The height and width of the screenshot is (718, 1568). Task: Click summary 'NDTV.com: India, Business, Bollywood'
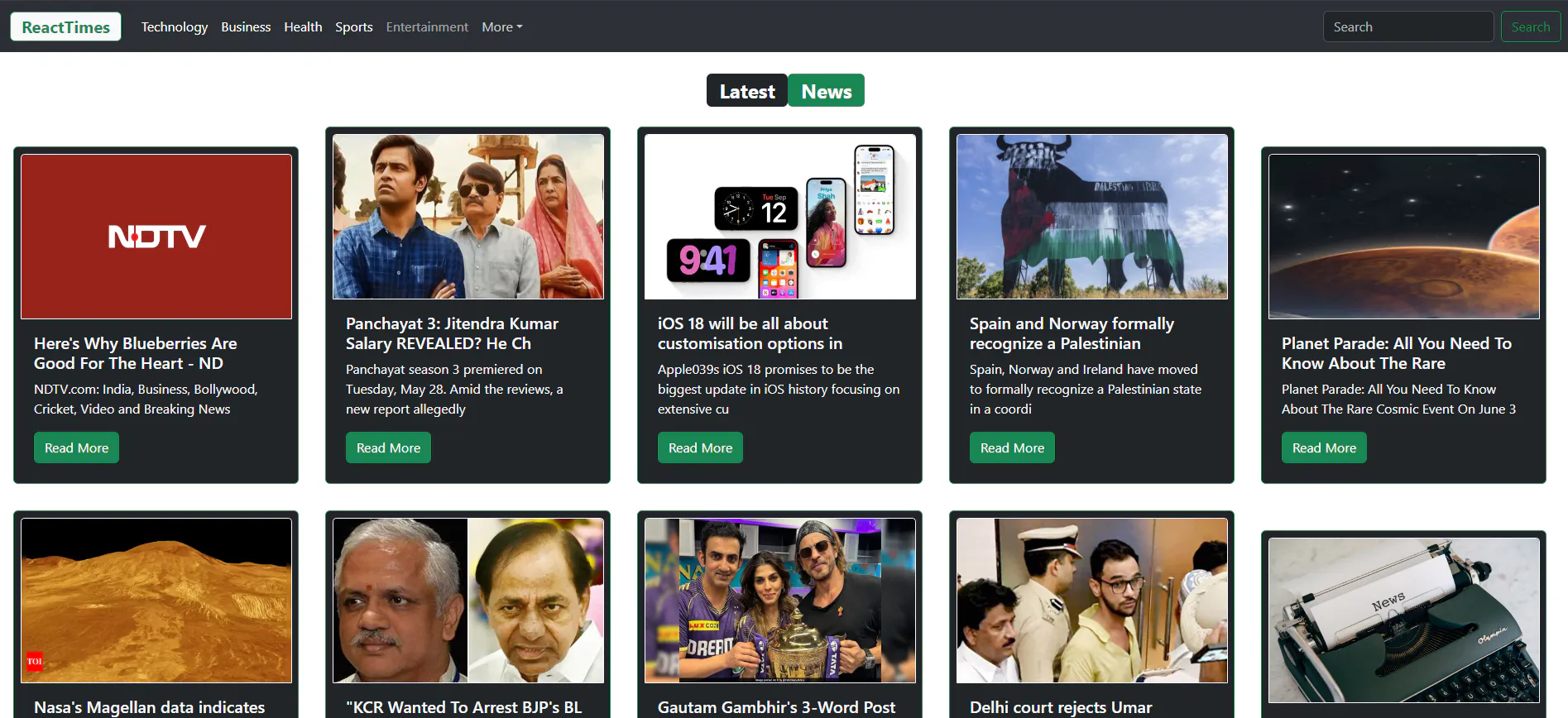pos(146,399)
